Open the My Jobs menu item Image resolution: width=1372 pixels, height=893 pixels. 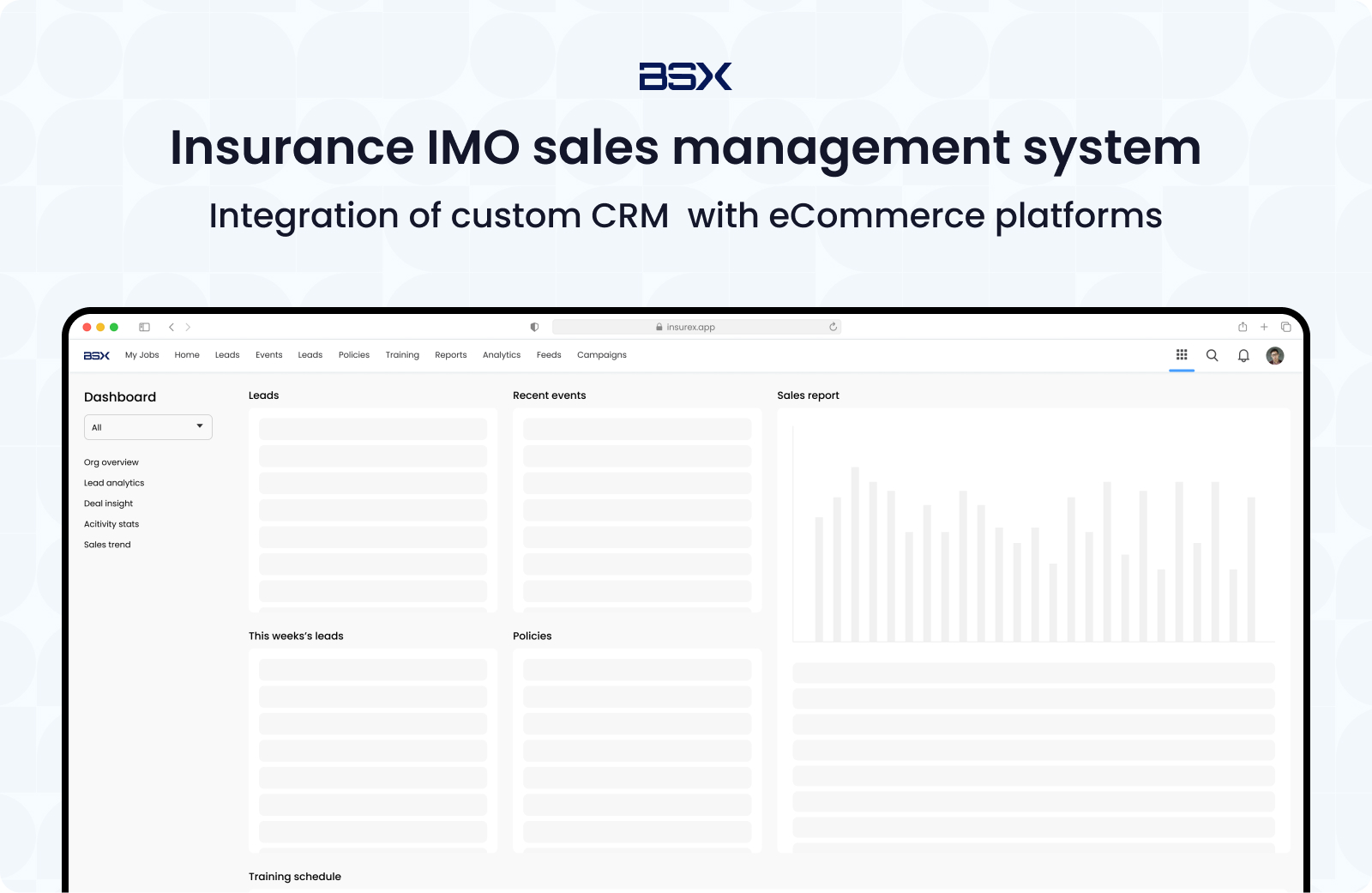click(141, 355)
